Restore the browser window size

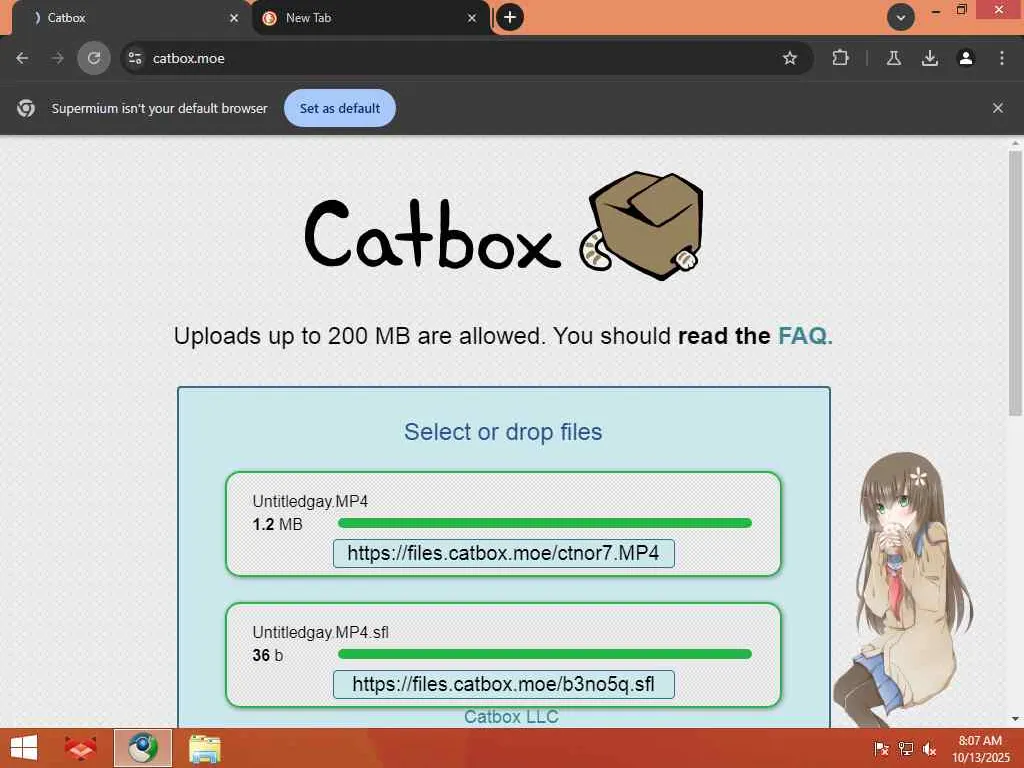[x=961, y=10]
